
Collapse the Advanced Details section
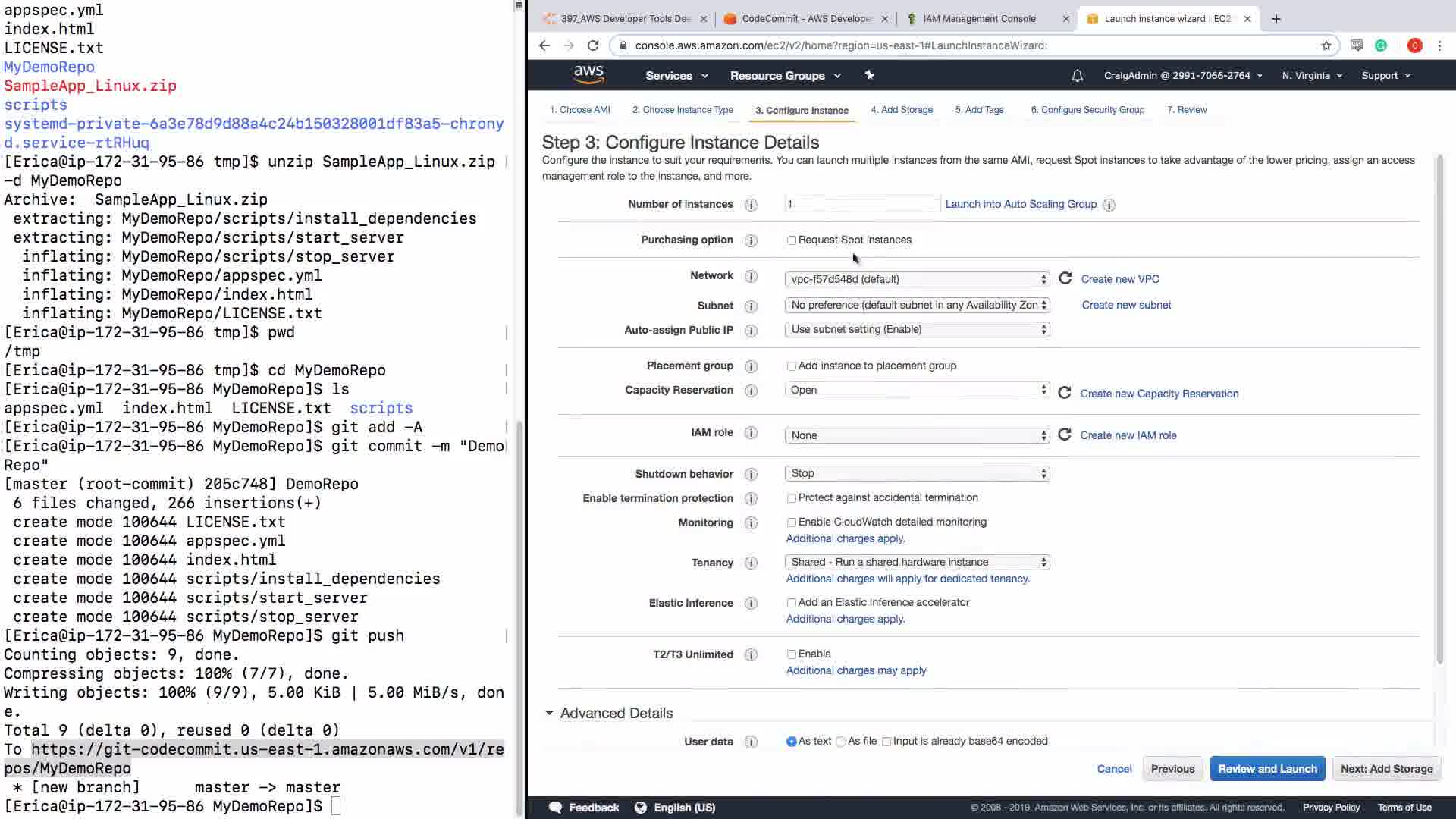pyautogui.click(x=549, y=713)
